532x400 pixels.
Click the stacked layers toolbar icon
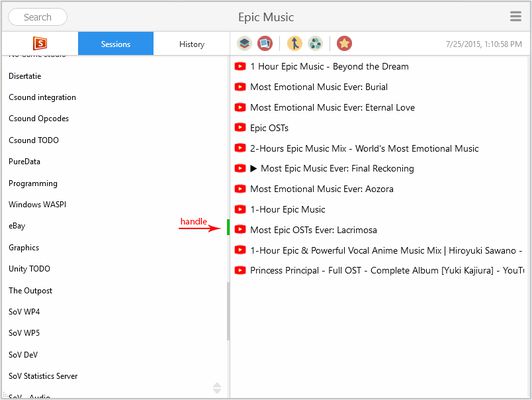pos(245,43)
